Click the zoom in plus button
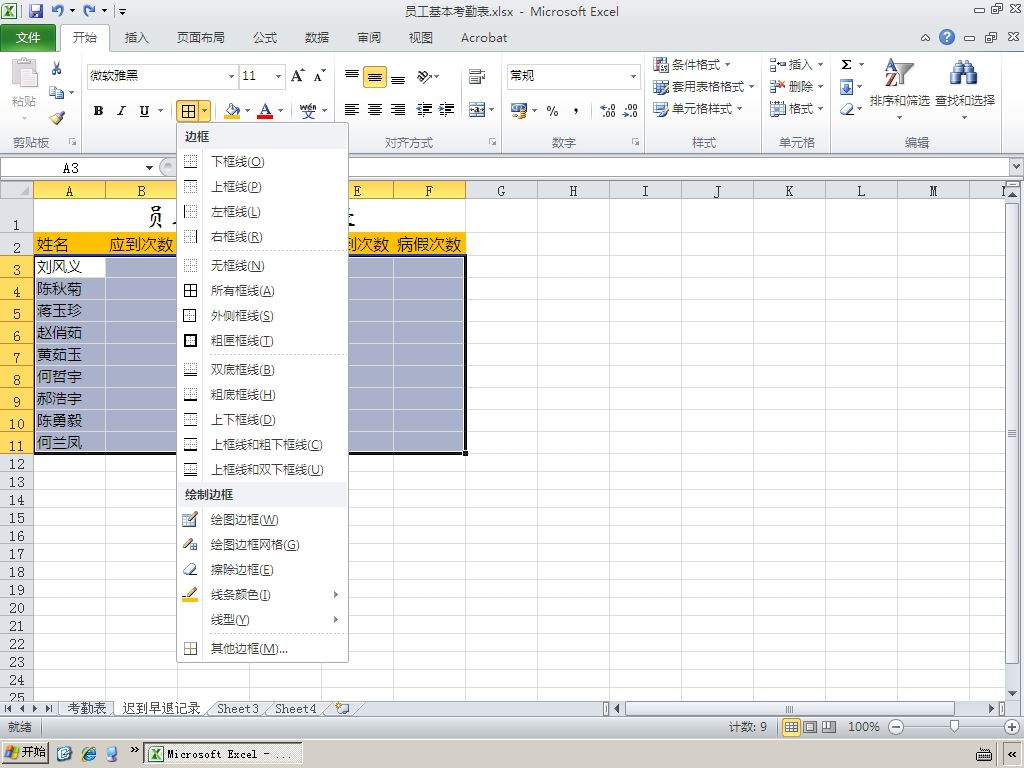Image resolution: width=1024 pixels, height=768 pixels. click(1012, 727)
